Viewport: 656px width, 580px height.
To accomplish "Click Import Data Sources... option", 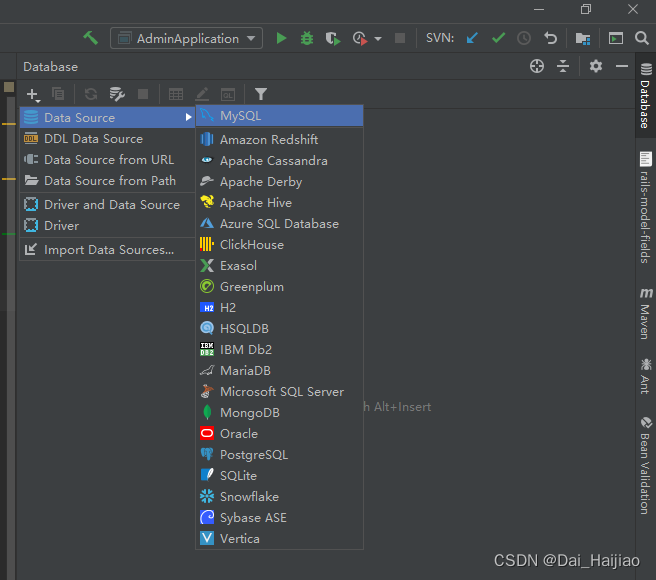I will (x=108, y=250).
